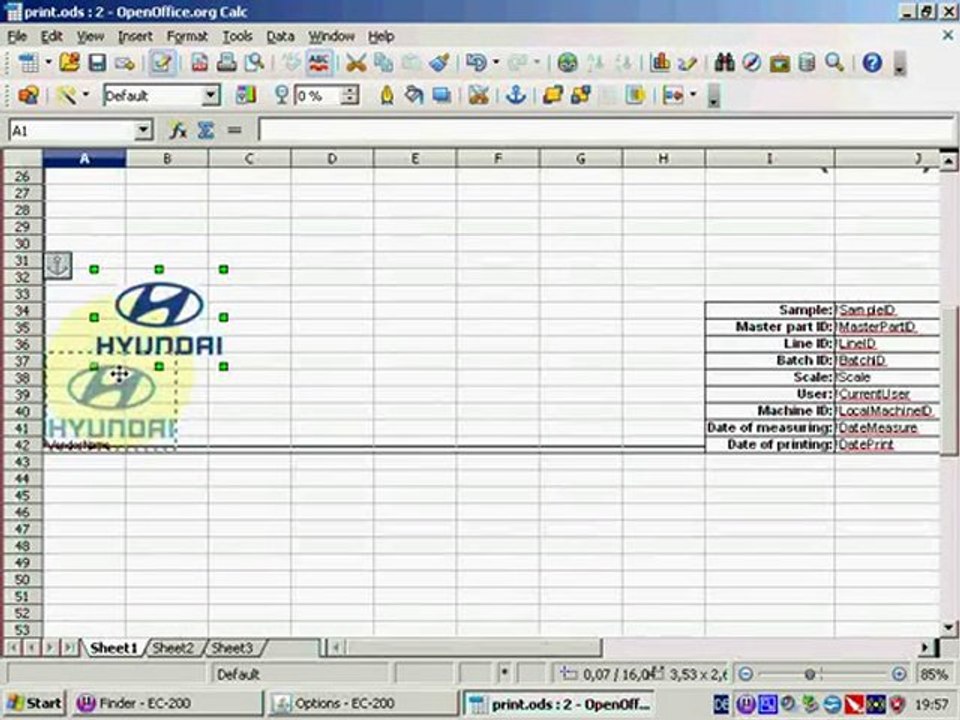This screenshot has height=720, width=960.
Task: Click the Line style pen icon
Action: click(x=387, y=95)
